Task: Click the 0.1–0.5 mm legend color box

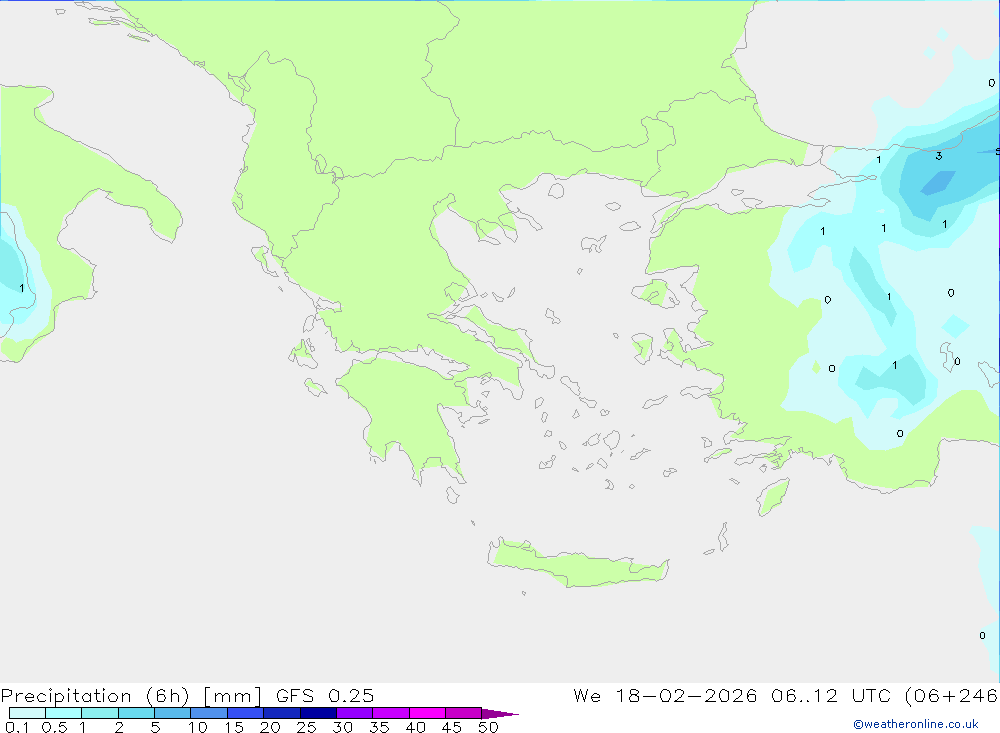Action: click(x=27, y=713)
